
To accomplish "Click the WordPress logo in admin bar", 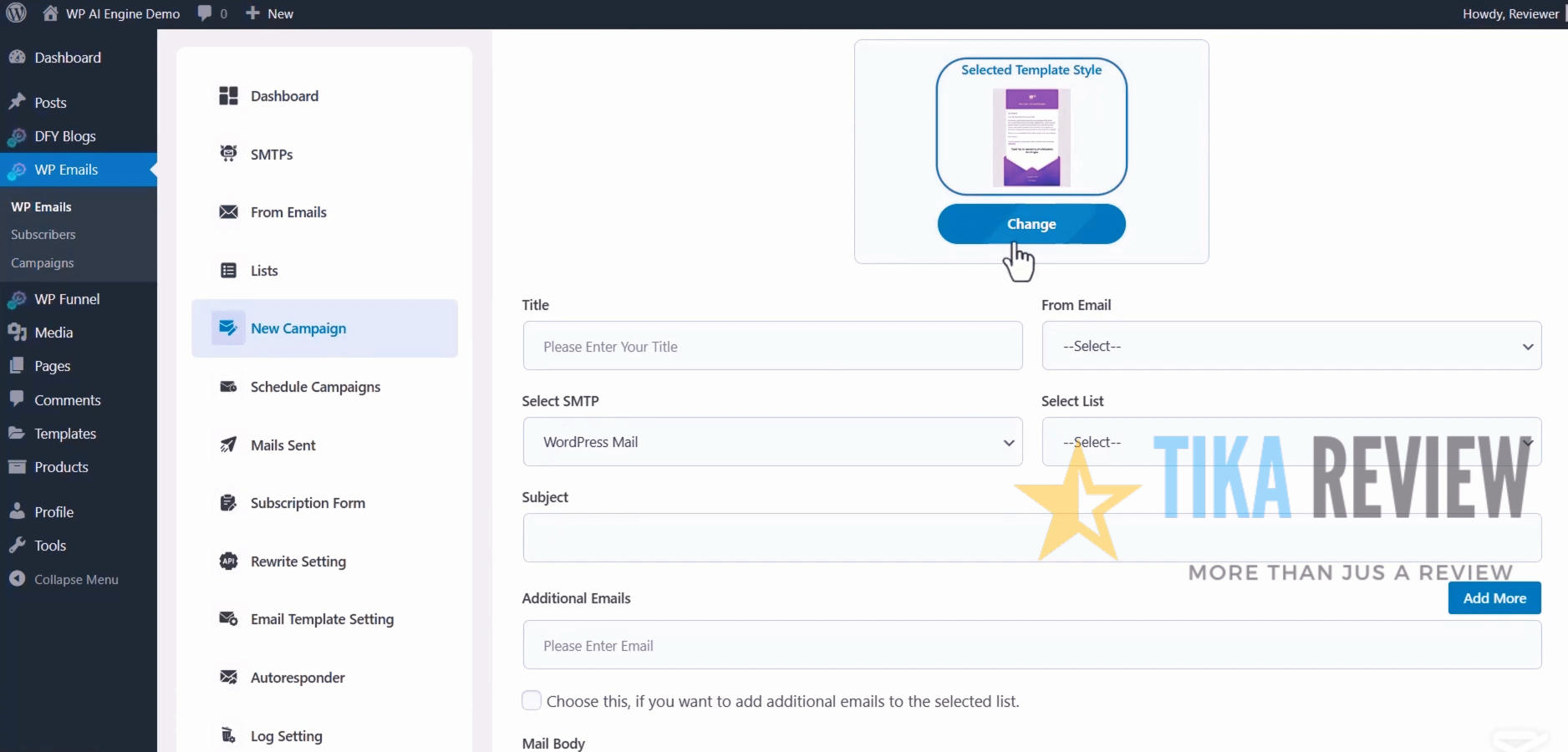I will click(17, 13).
